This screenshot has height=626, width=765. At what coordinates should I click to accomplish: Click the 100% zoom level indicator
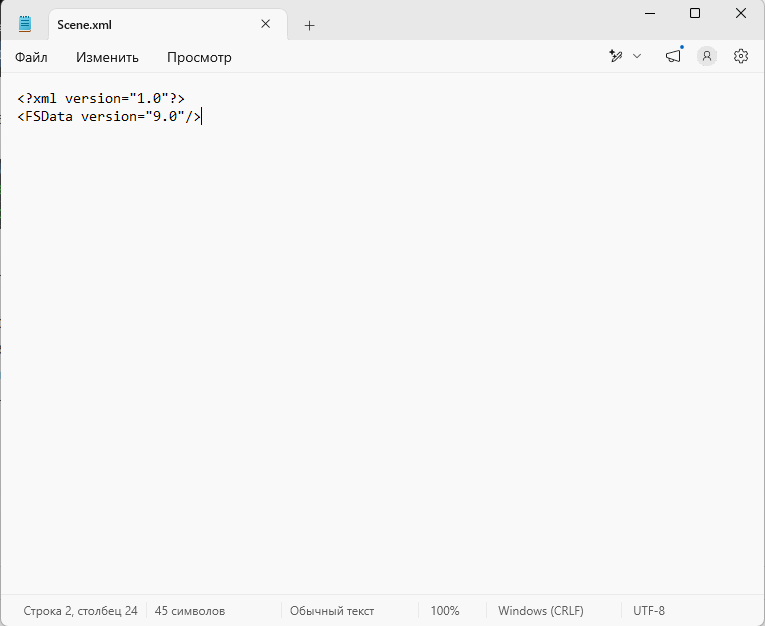pos(445,610)
